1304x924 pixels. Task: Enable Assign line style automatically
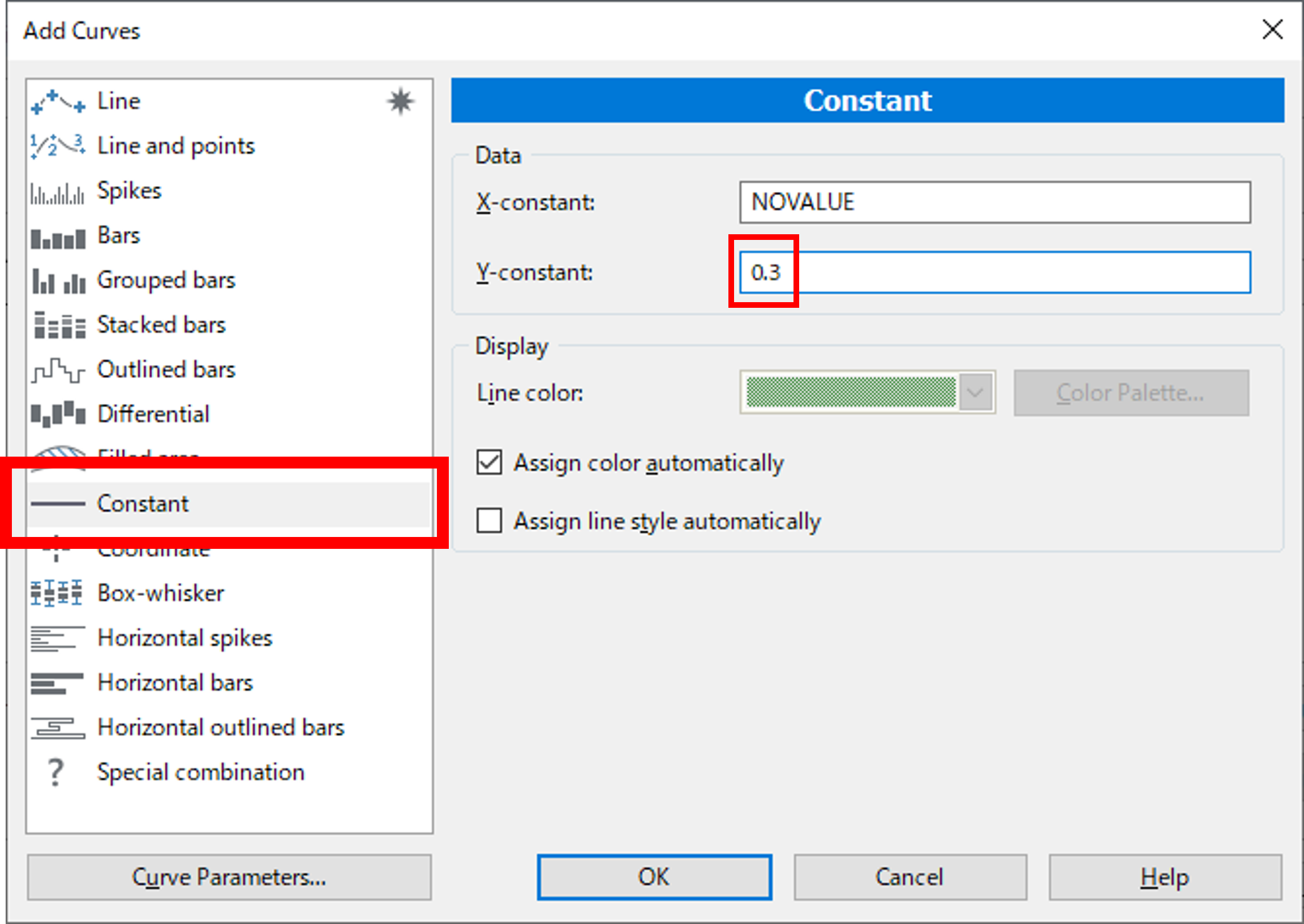click(490, 521)
